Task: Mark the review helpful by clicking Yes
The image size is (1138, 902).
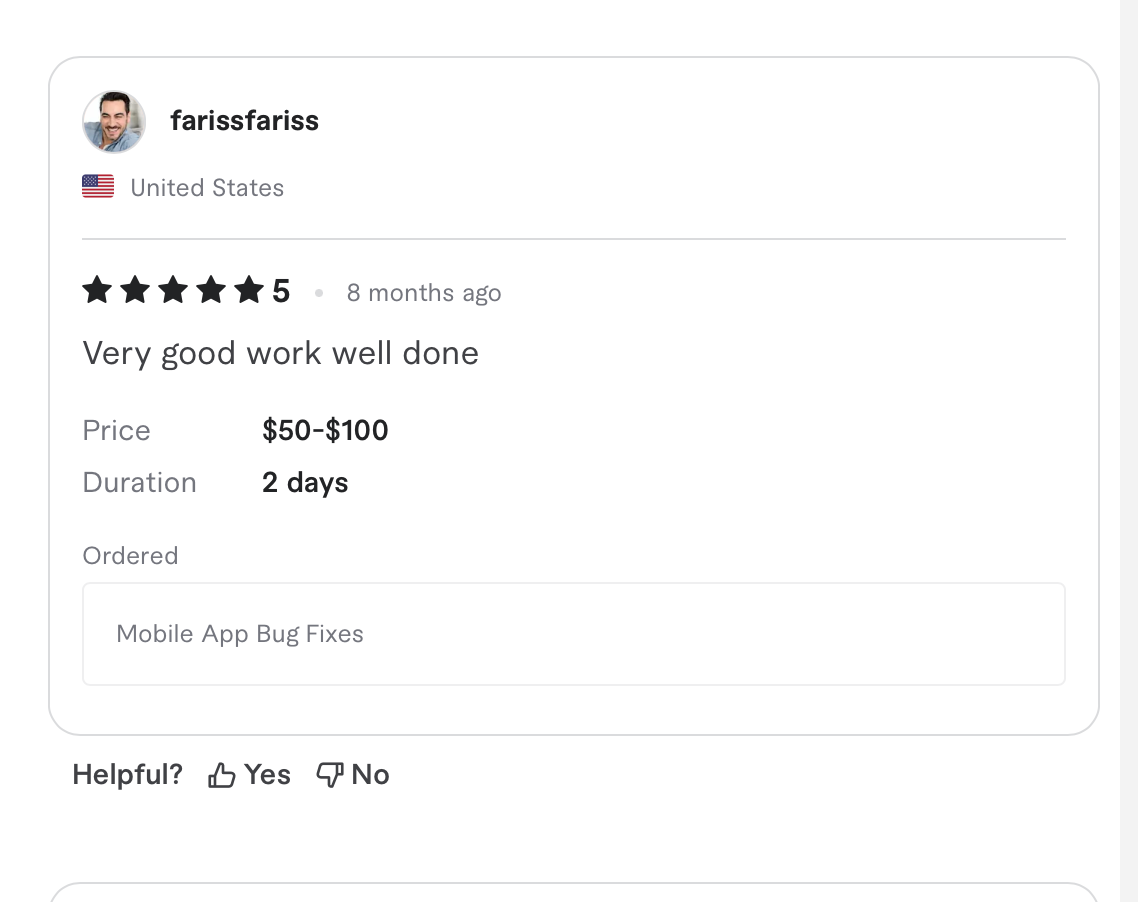Action: click(266, 774)
